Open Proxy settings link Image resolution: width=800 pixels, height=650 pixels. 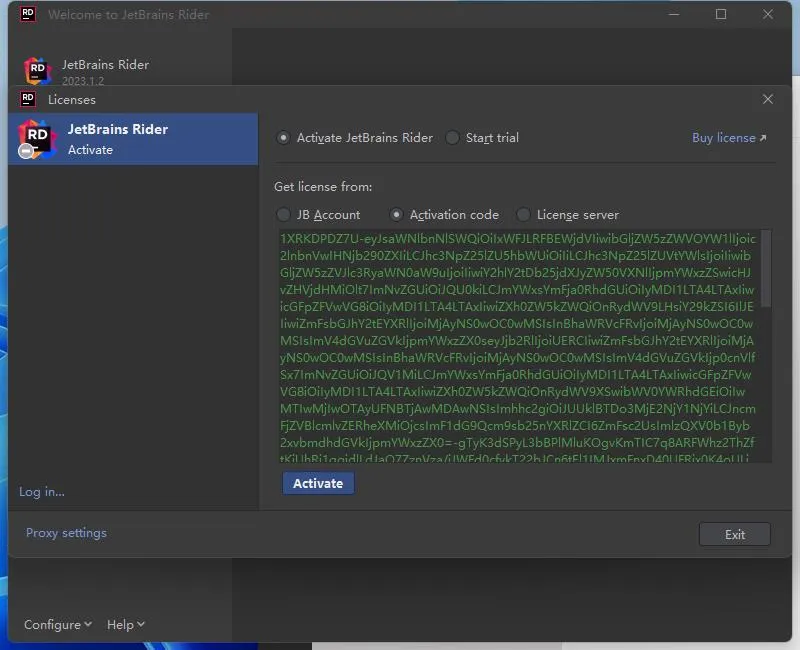point(66,533)
